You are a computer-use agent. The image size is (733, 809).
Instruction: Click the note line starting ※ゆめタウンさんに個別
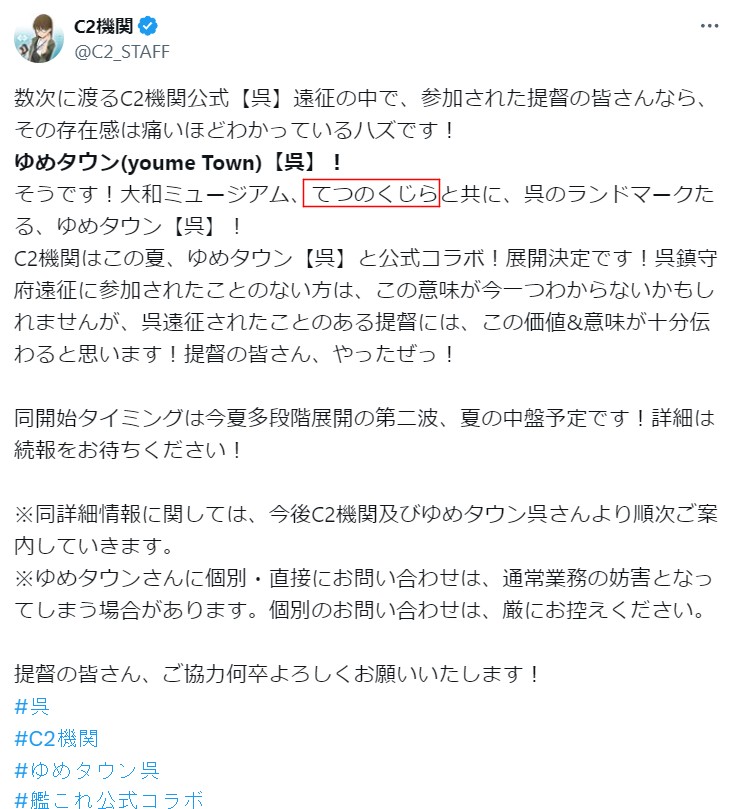coord(363,578)
